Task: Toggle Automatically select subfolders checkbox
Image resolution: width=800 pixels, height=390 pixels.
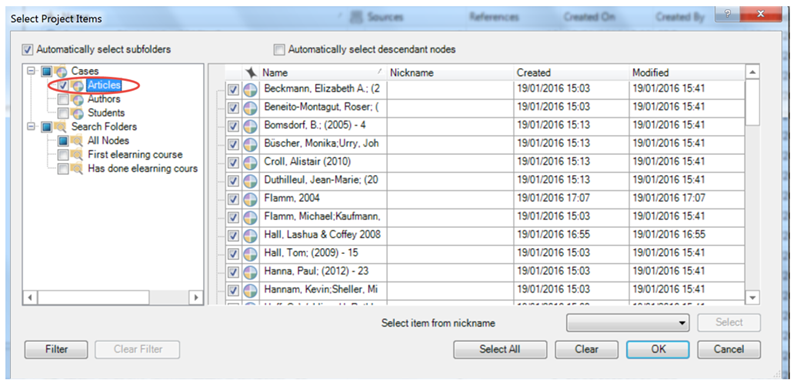Action: click(x=27, y=50)
